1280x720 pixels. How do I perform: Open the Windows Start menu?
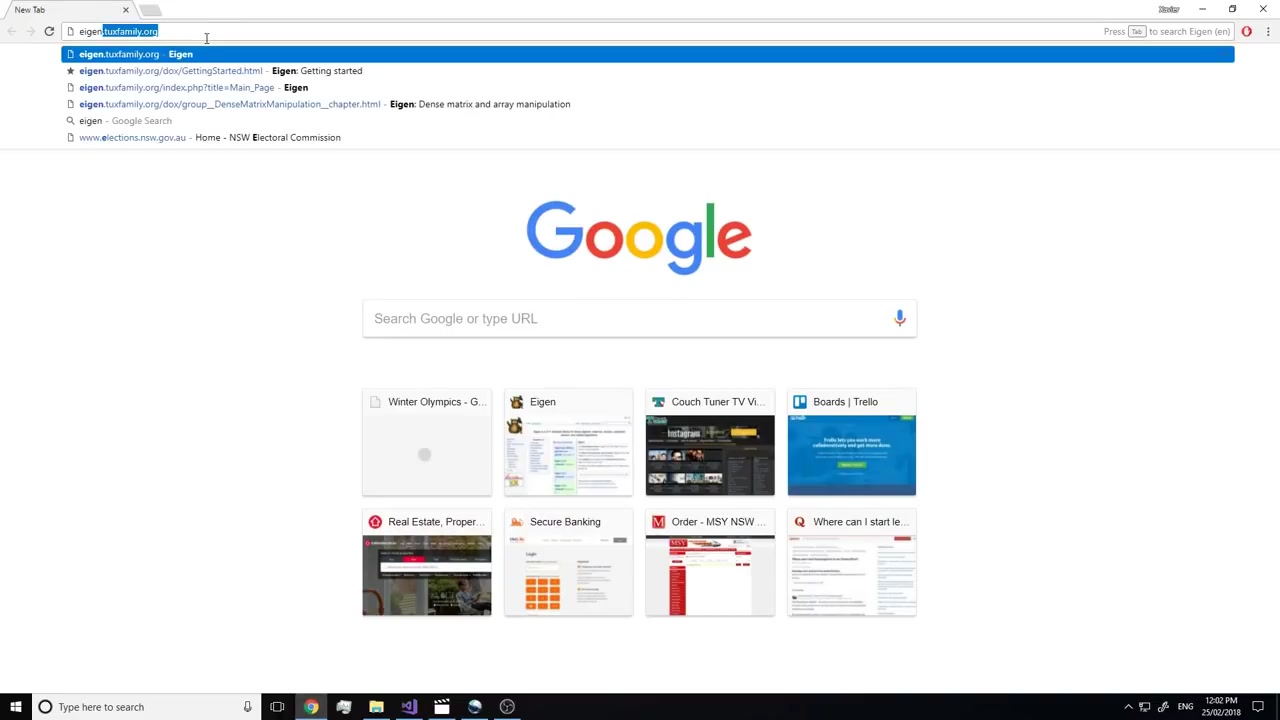16,707
